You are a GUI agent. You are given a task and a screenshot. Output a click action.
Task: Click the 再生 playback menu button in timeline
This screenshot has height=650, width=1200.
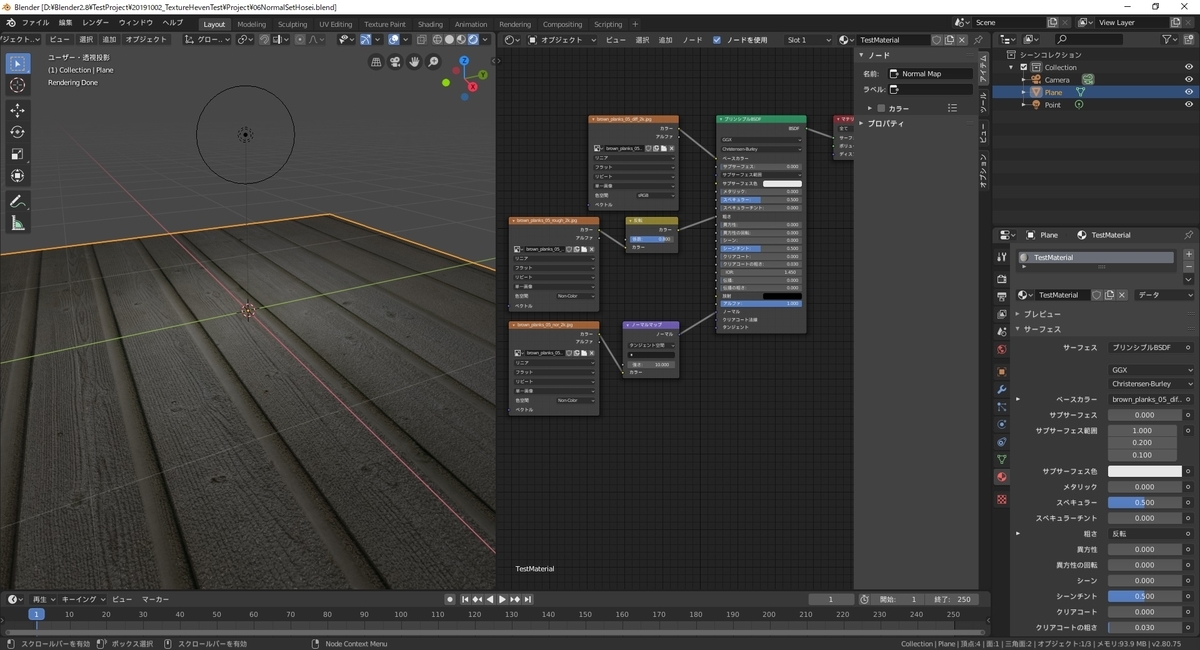[x=41, y=599]
